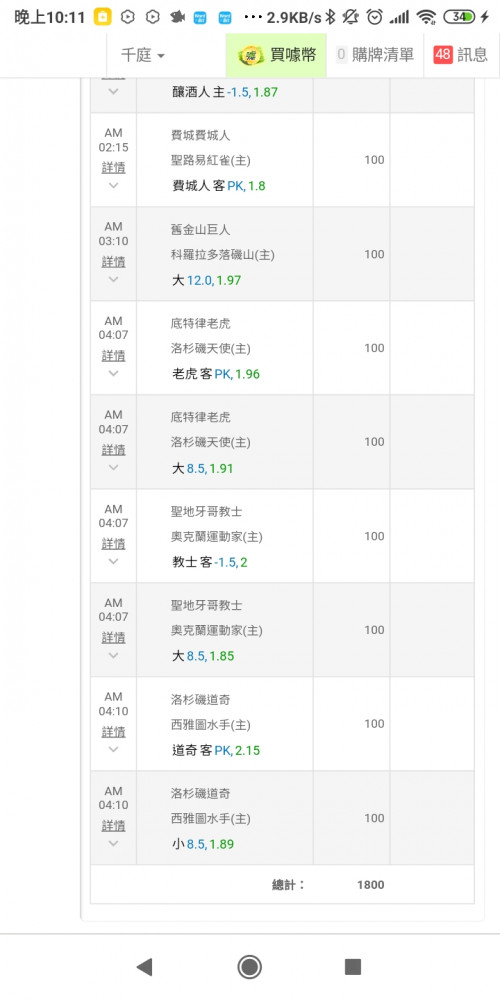Tap the battery indicator in the status bar

click(459, 17)
